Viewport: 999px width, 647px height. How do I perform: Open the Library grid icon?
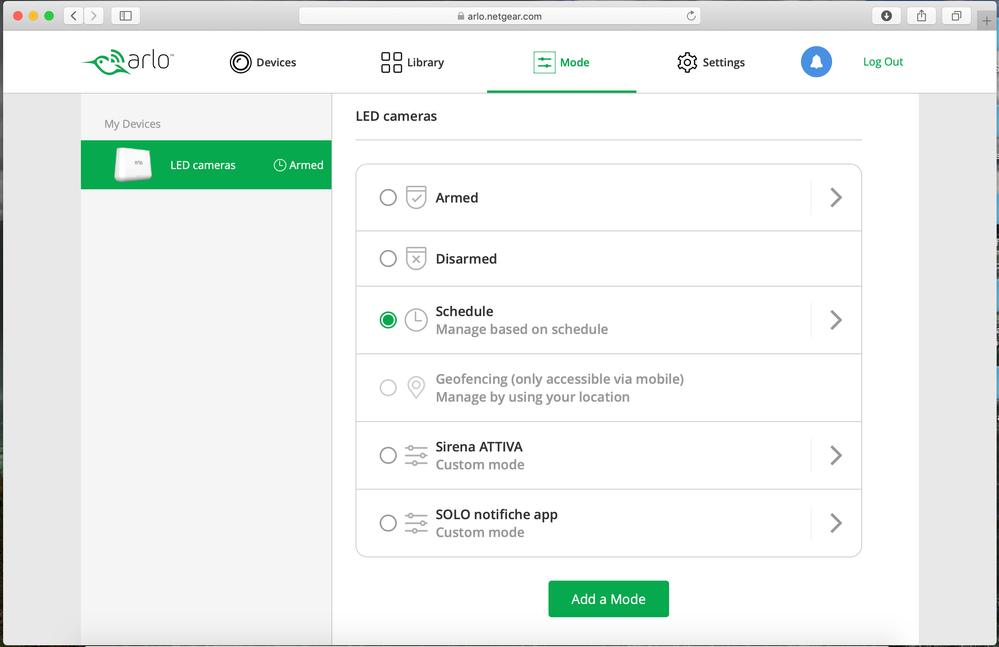[x=391, y=62]
